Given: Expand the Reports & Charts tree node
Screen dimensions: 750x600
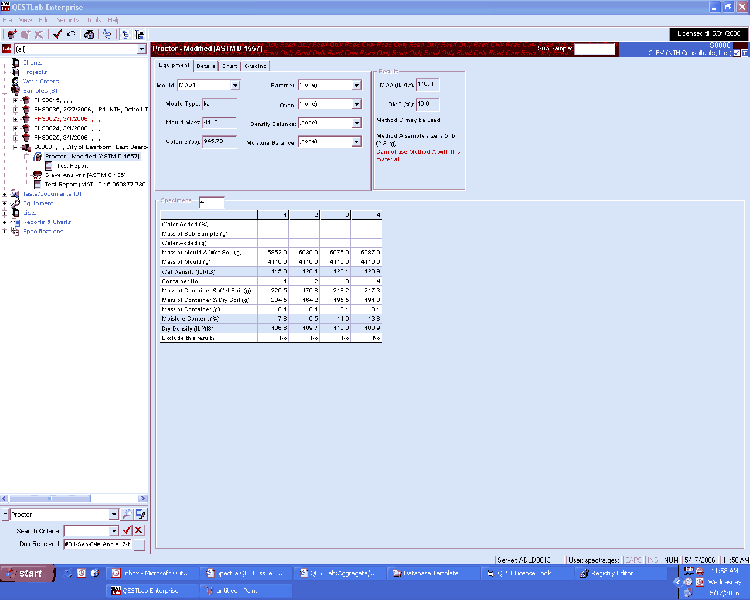Looking at the screenshot, I should pyautogui.click(x=5, y=222).
